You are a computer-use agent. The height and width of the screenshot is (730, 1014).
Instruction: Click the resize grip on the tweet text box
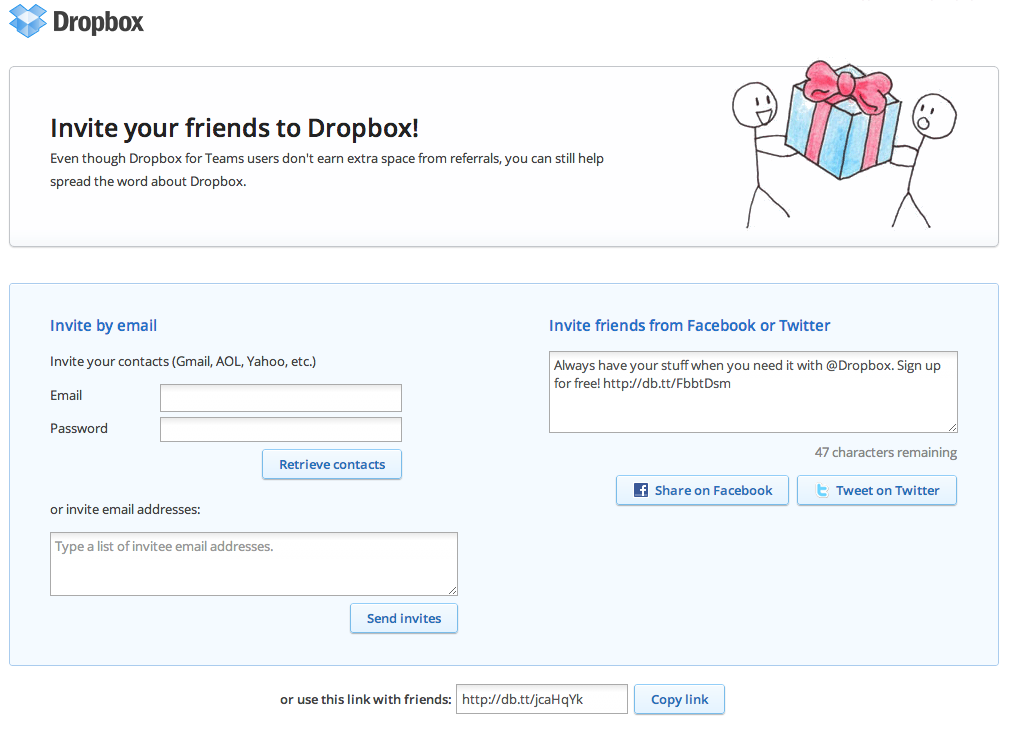tap(953, 429)
